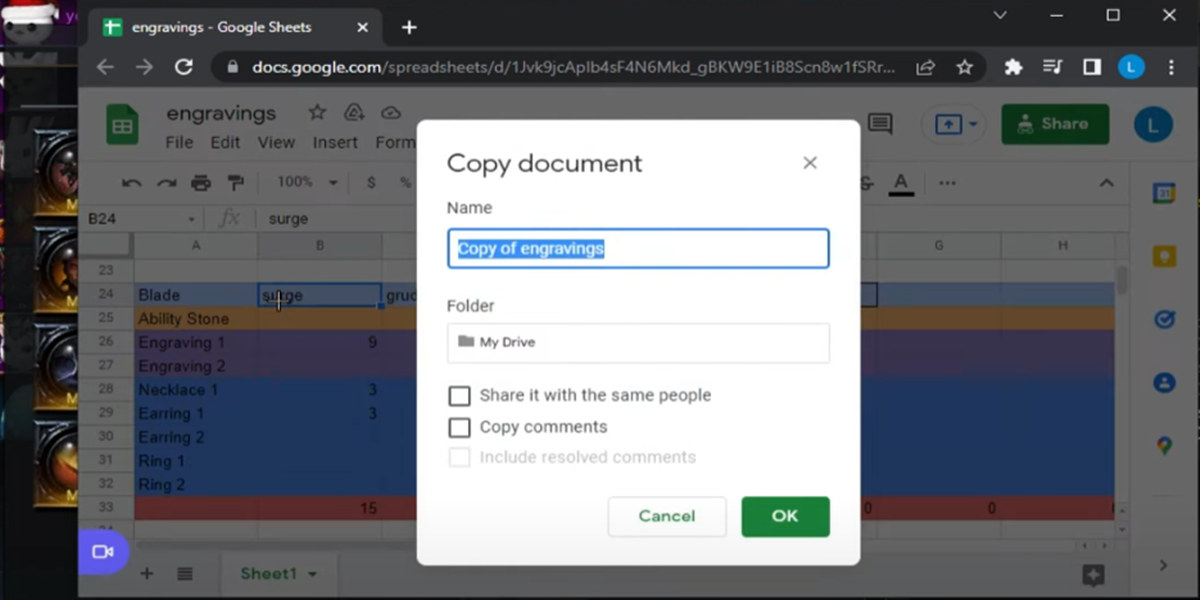The width and height of the screenshot is (1200, 600).
Task: Click the Cancel button in dialog
Action: (x=667, y=516)
